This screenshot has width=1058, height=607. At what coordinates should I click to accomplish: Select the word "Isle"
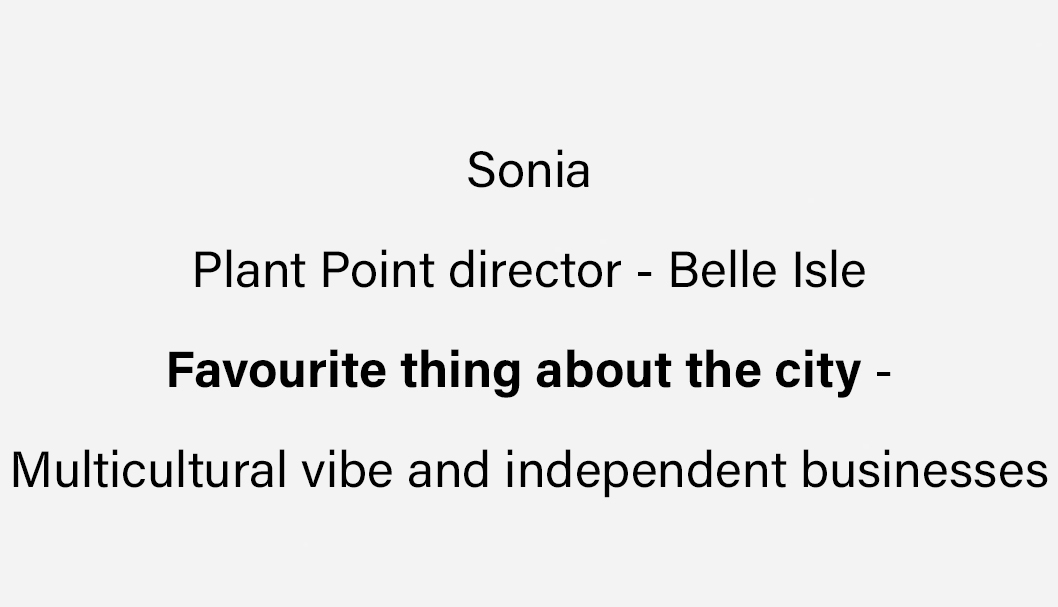[x=829, y=270]
